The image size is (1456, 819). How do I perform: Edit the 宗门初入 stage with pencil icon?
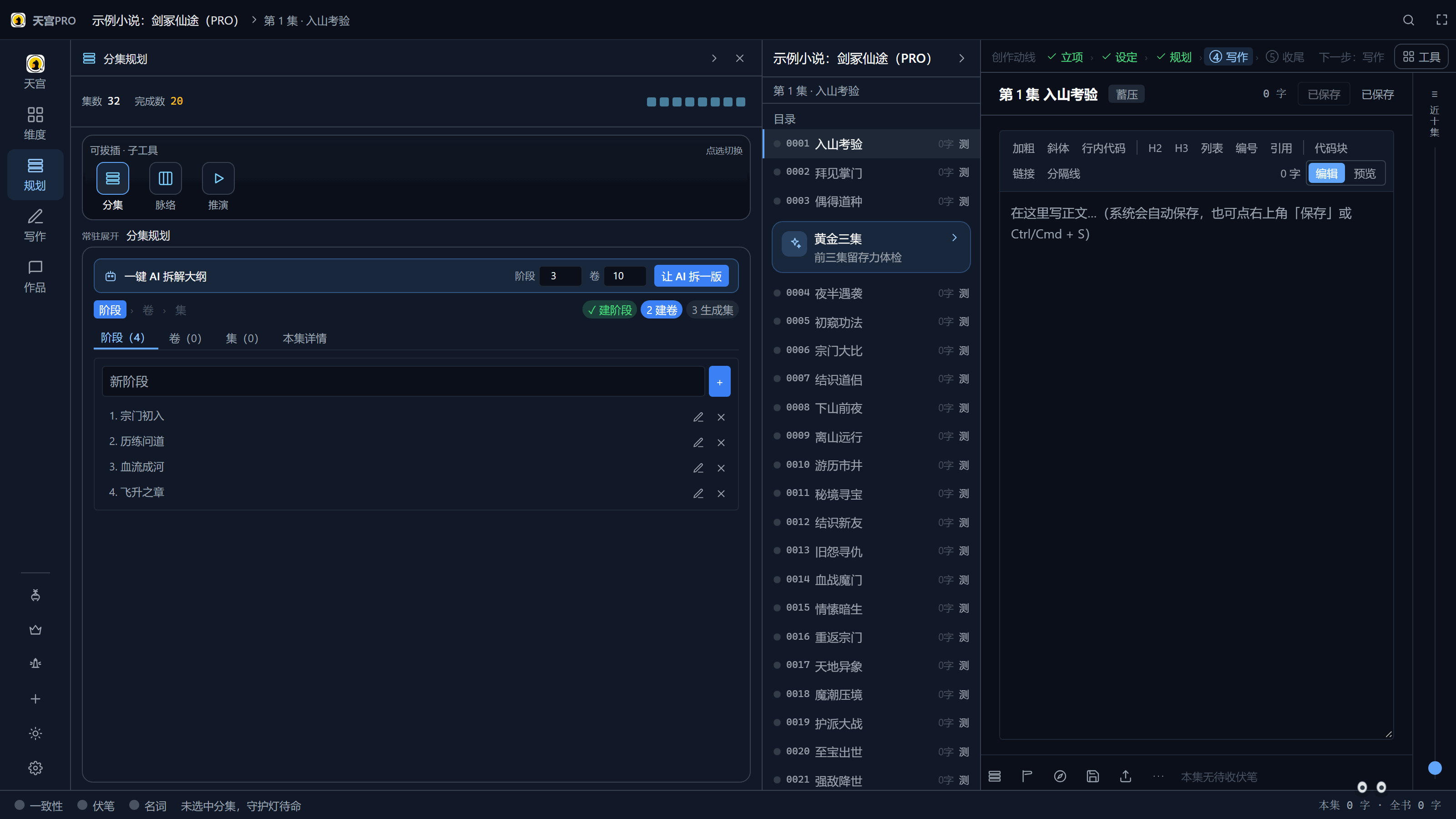(x=698, y=417)
